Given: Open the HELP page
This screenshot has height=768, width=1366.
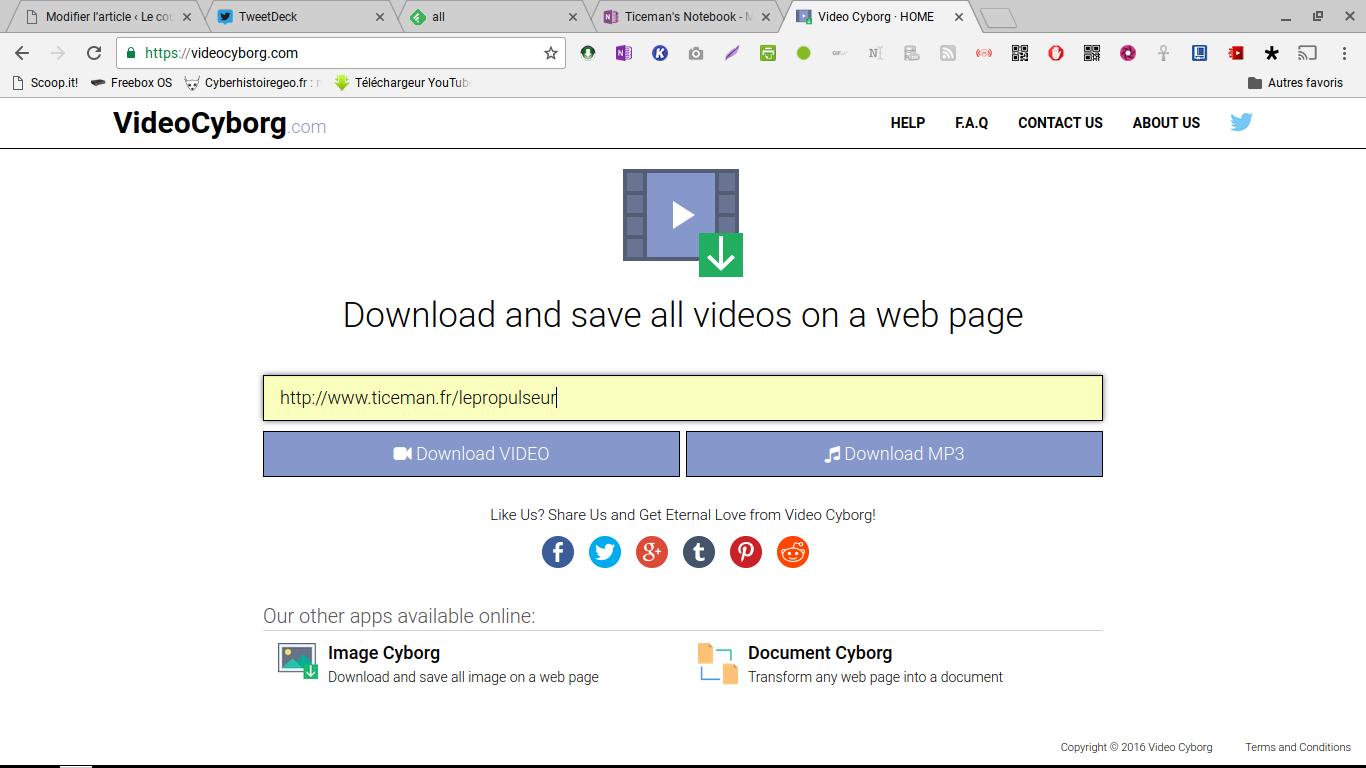Looking at the screenshot, I should coord(908,123).
